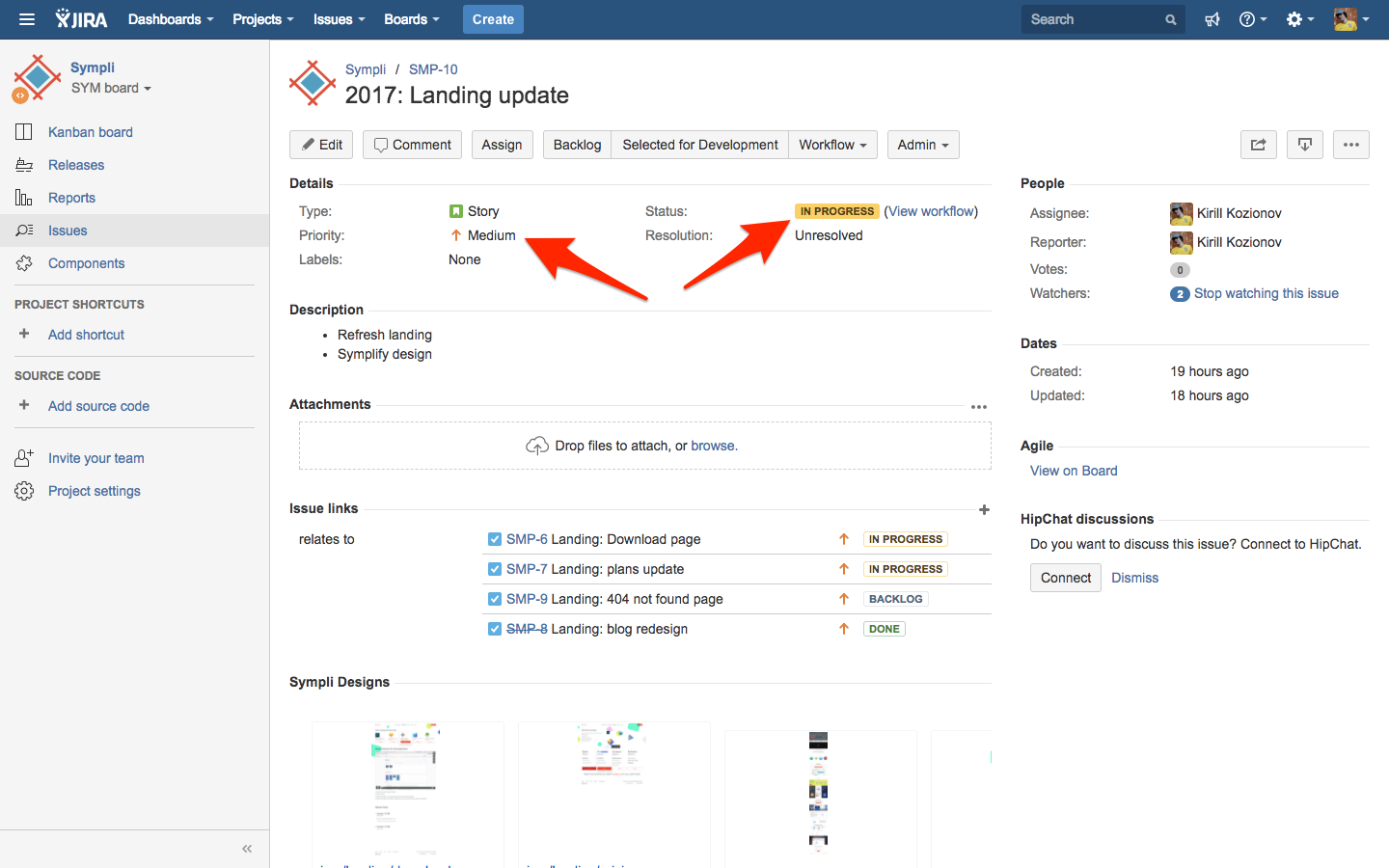The image size is (1389, 868).
Task: Click the Project settings gear icon
Action: point(24,491)
